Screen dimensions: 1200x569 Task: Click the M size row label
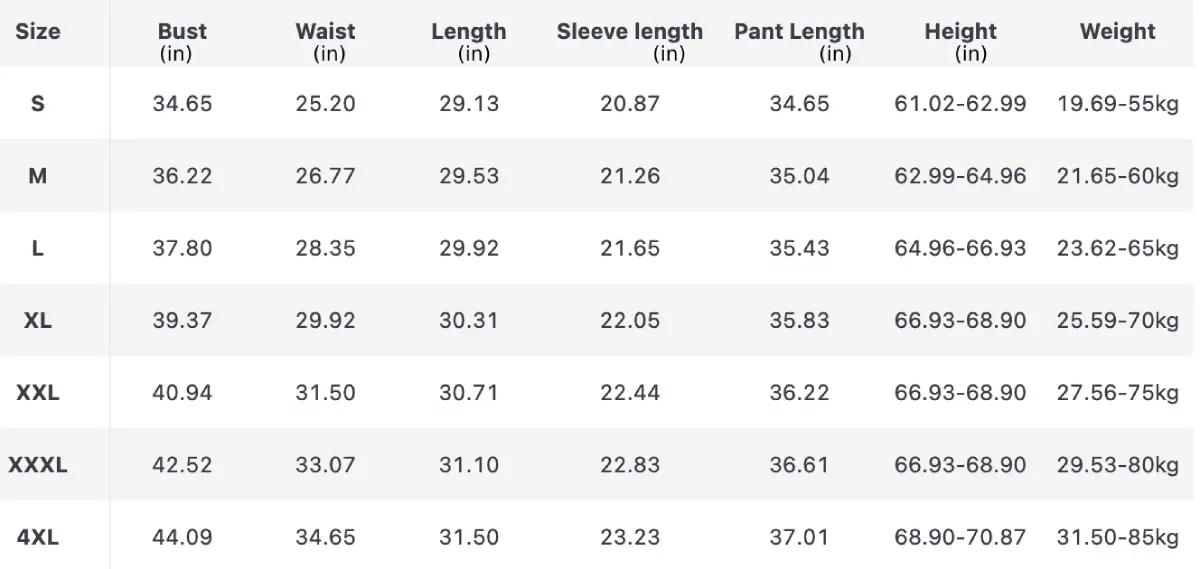38,176
